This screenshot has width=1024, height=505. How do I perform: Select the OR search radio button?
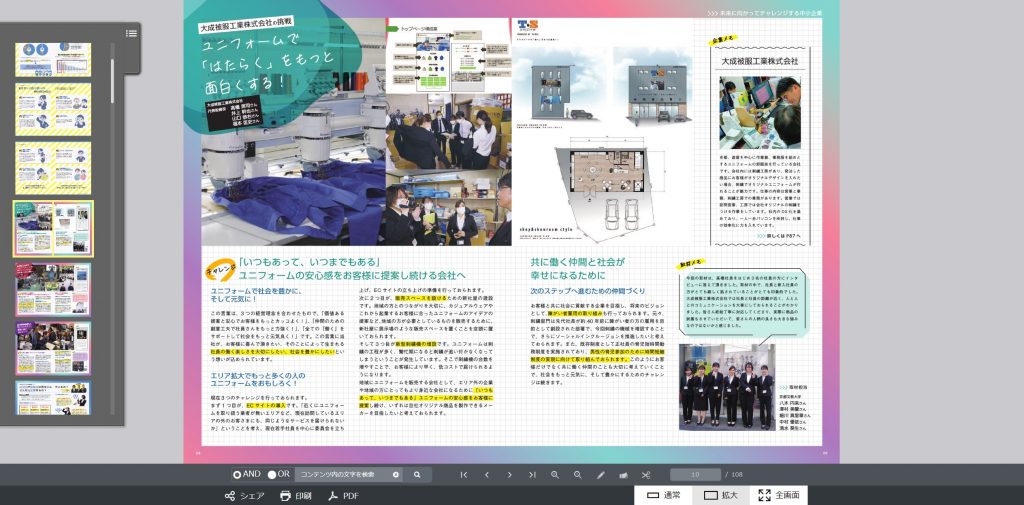point(272,474)
